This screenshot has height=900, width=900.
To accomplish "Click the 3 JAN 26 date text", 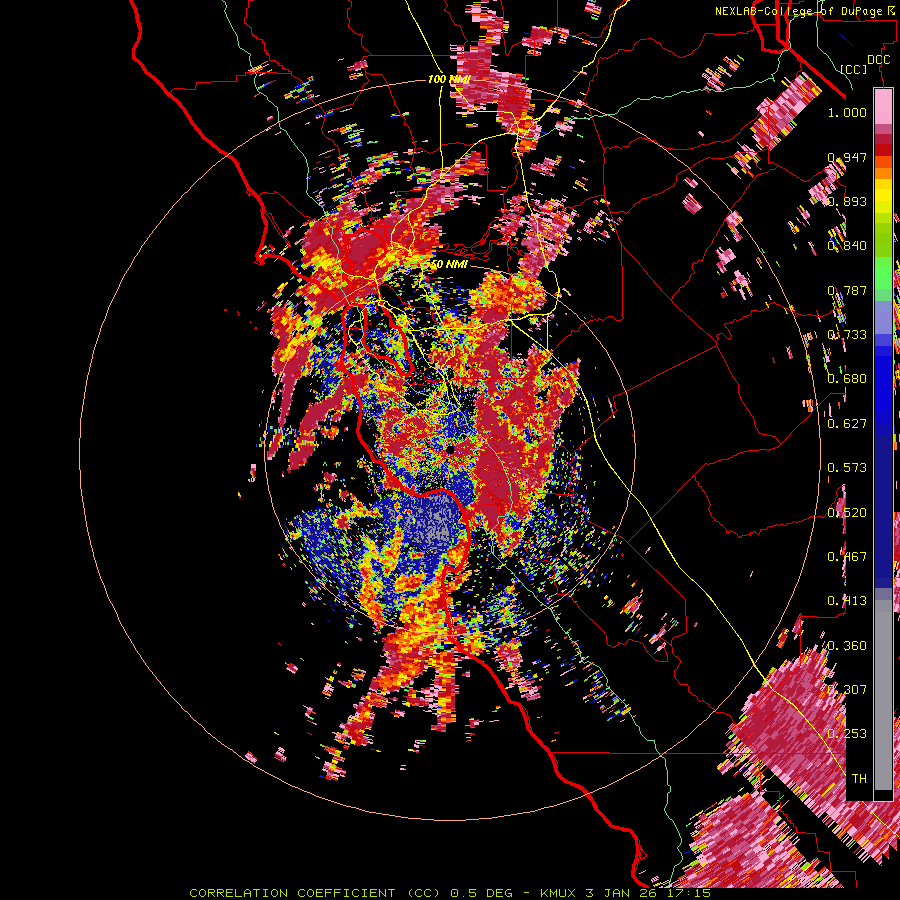I will pos(621,893).
